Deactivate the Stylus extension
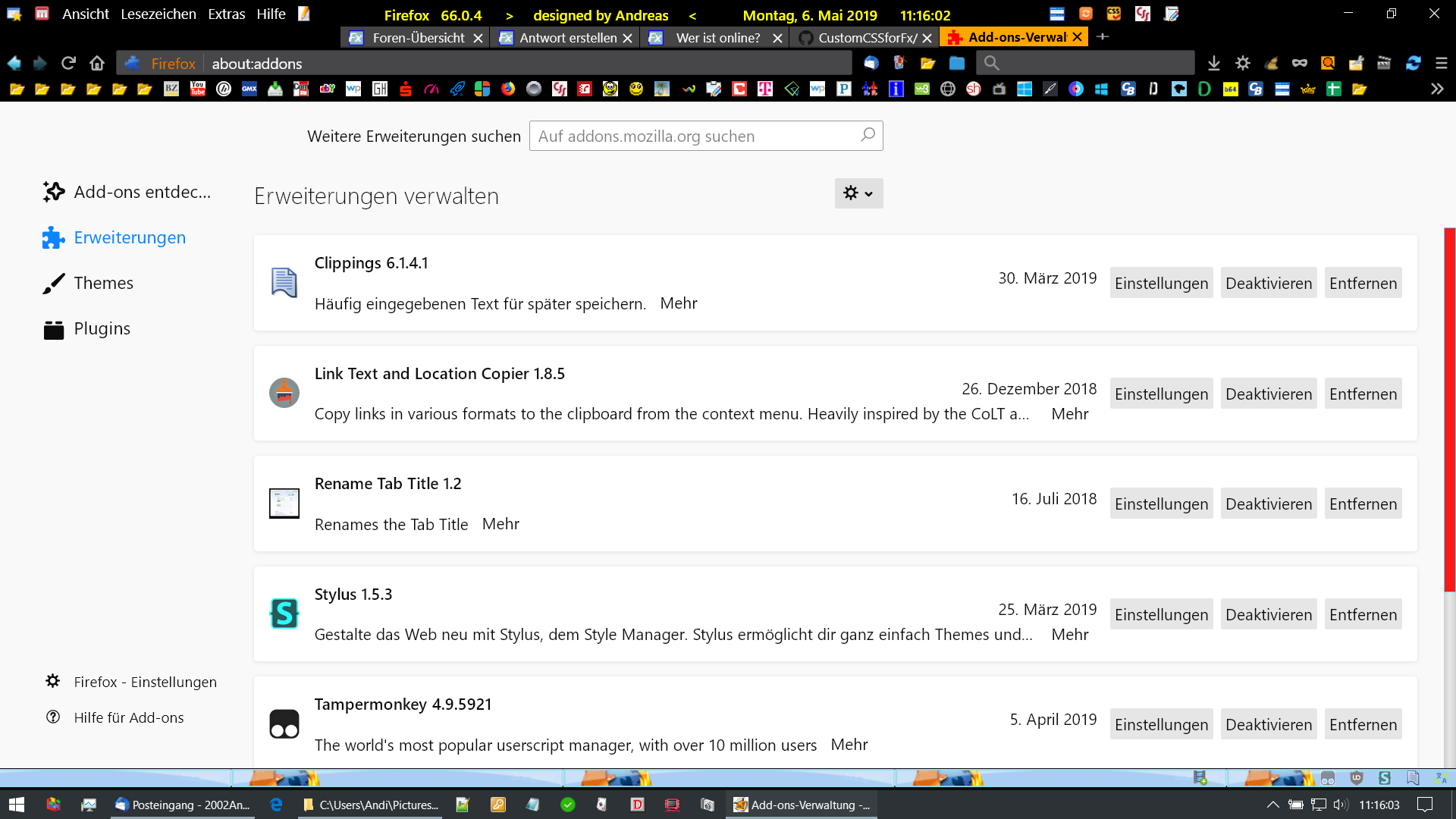Screen dimensions: 1456x819 click(x=1268, y=614)
